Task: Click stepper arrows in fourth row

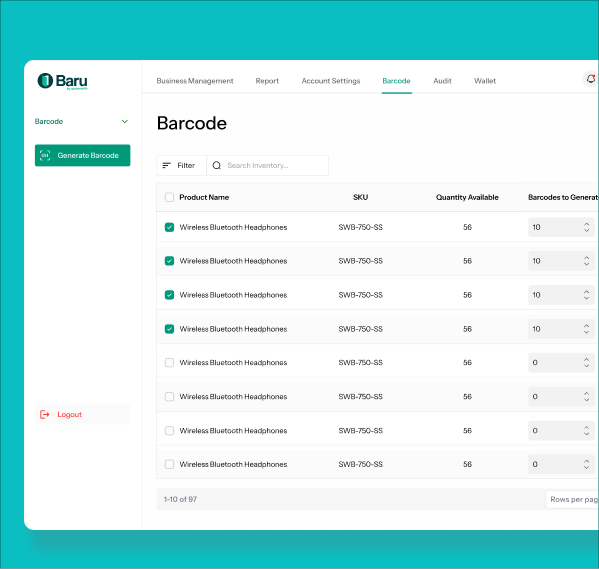Action: (586, 329)
